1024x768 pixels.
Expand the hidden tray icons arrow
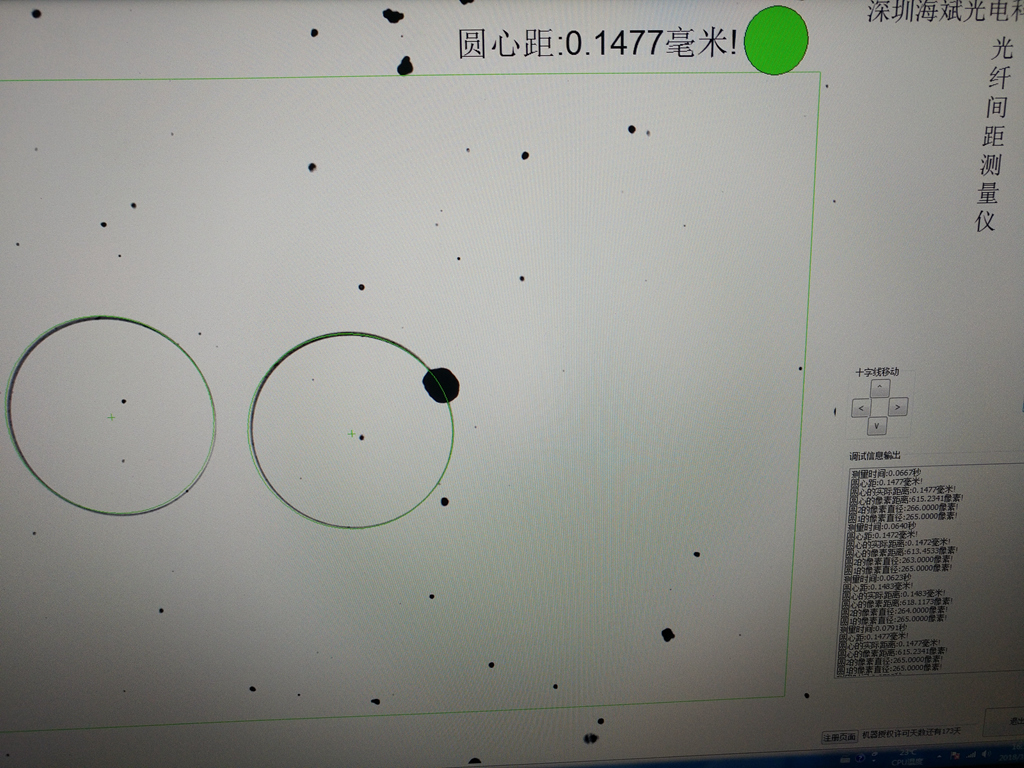coord(939,756)
